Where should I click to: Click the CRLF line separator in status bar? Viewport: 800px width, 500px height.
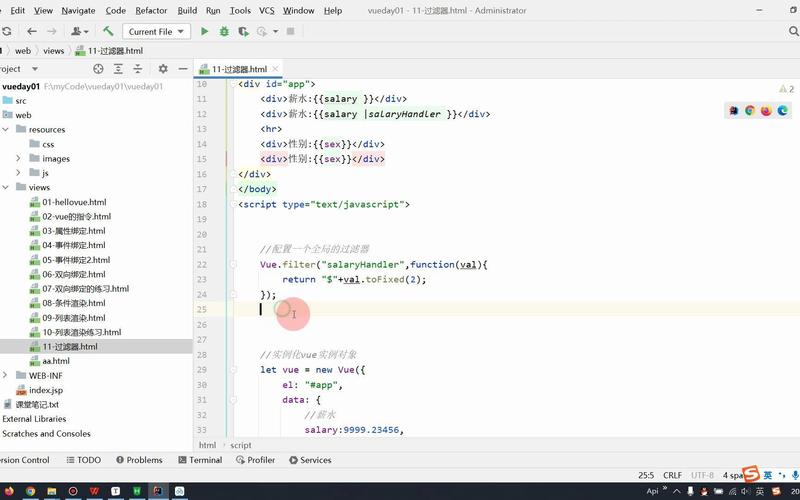pos(672,475)
